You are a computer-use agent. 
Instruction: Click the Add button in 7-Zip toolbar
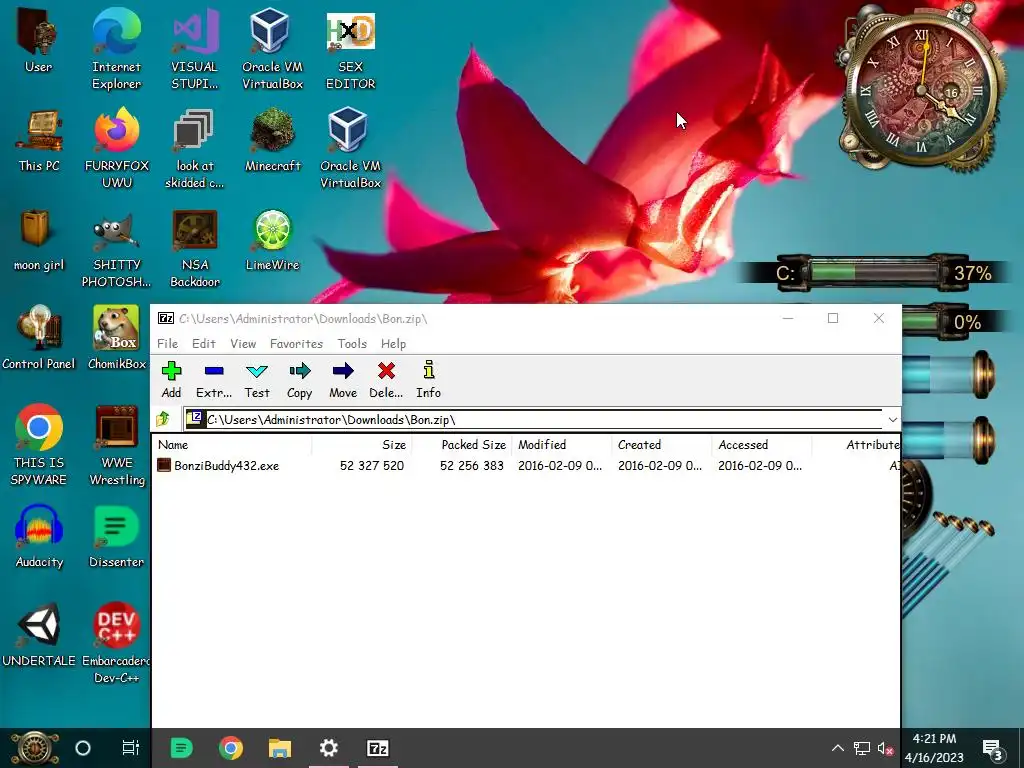(x=171, y=379)
